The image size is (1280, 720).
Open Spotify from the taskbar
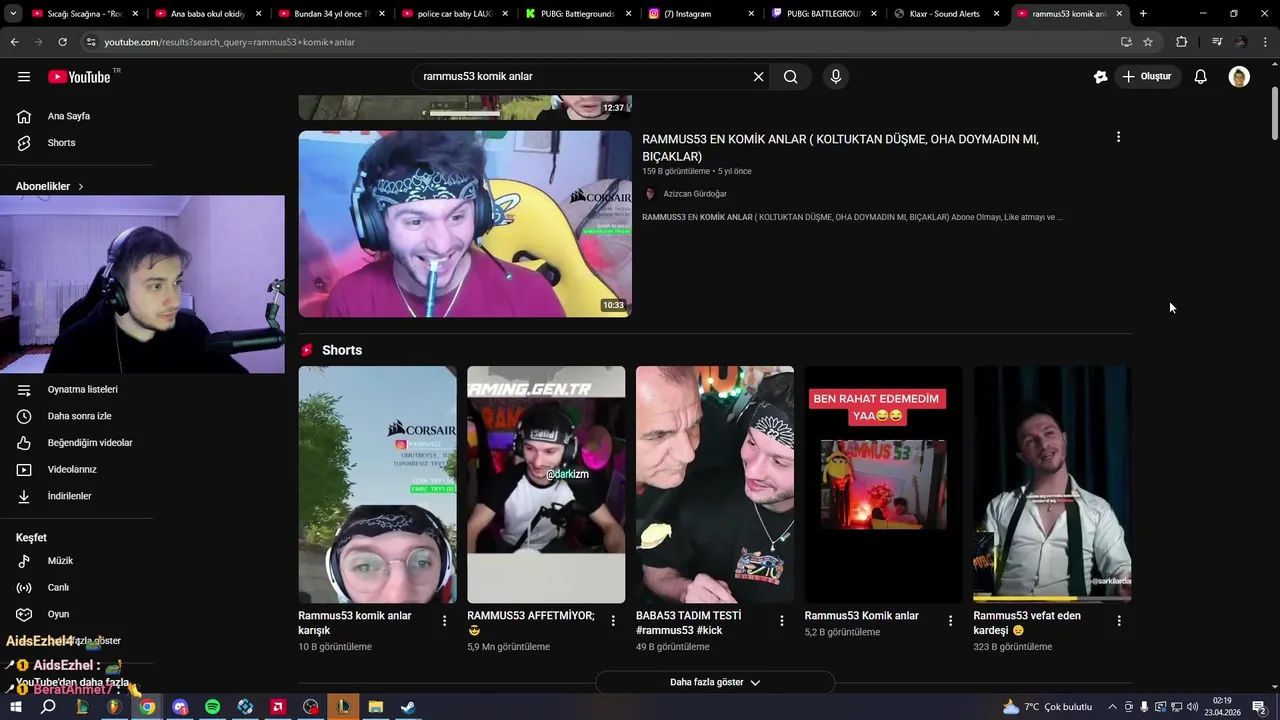[x=212, y=707]
